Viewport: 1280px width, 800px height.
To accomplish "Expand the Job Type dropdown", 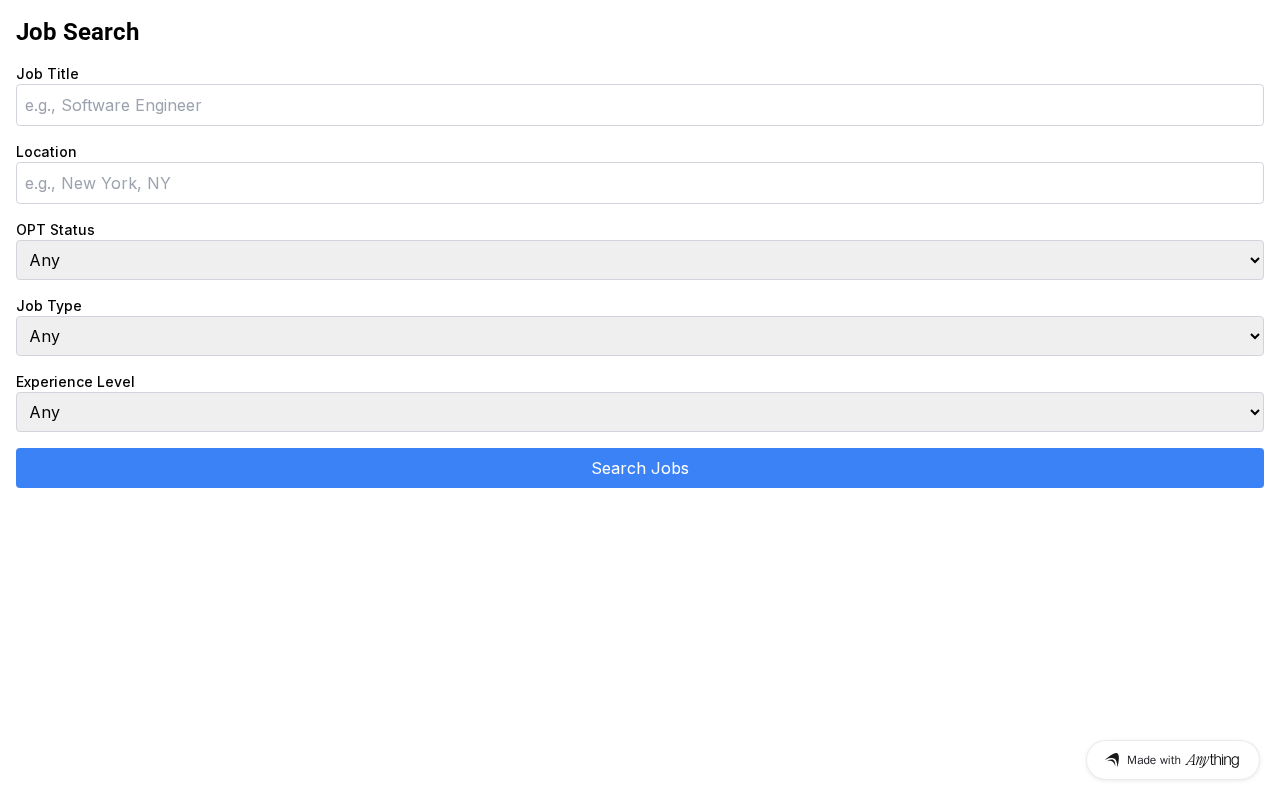I will click(x=640, y=336).
